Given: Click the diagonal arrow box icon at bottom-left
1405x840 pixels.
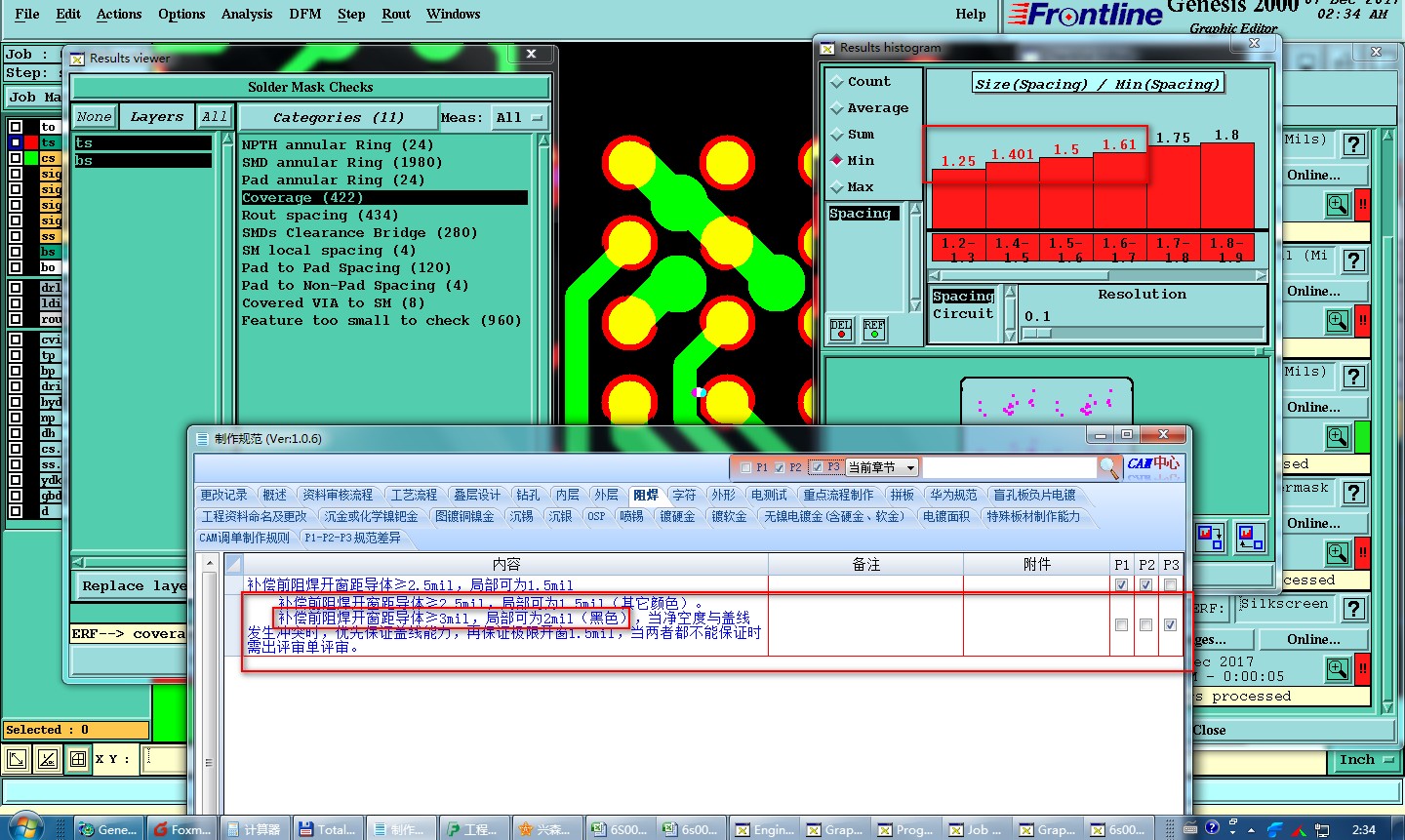Looking at the screenshot, I should pyautogui.click(x=18, y=759).
